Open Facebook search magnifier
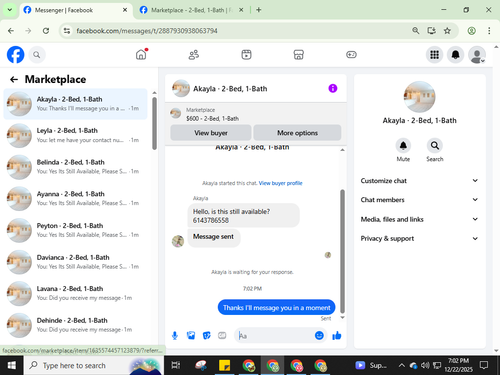The width and height of the screenshot is (500, 375). pyautogui.click(x=37, y=55)
